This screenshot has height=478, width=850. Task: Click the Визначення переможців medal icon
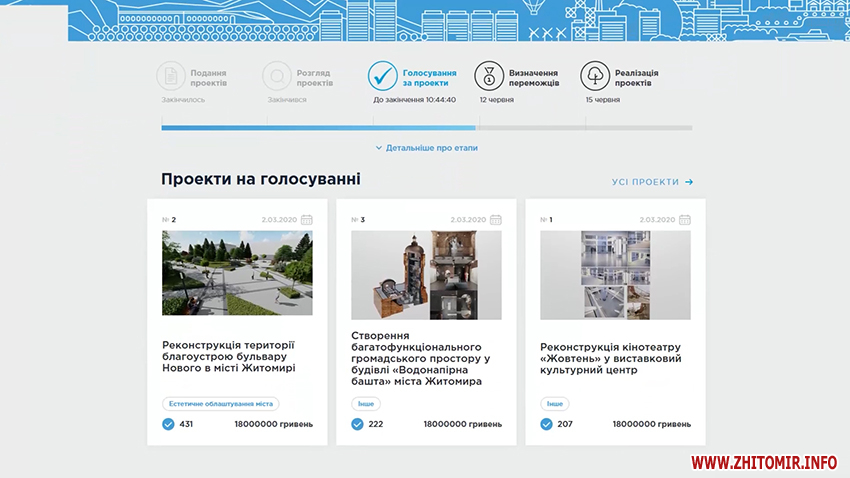(x=489, y=76)
